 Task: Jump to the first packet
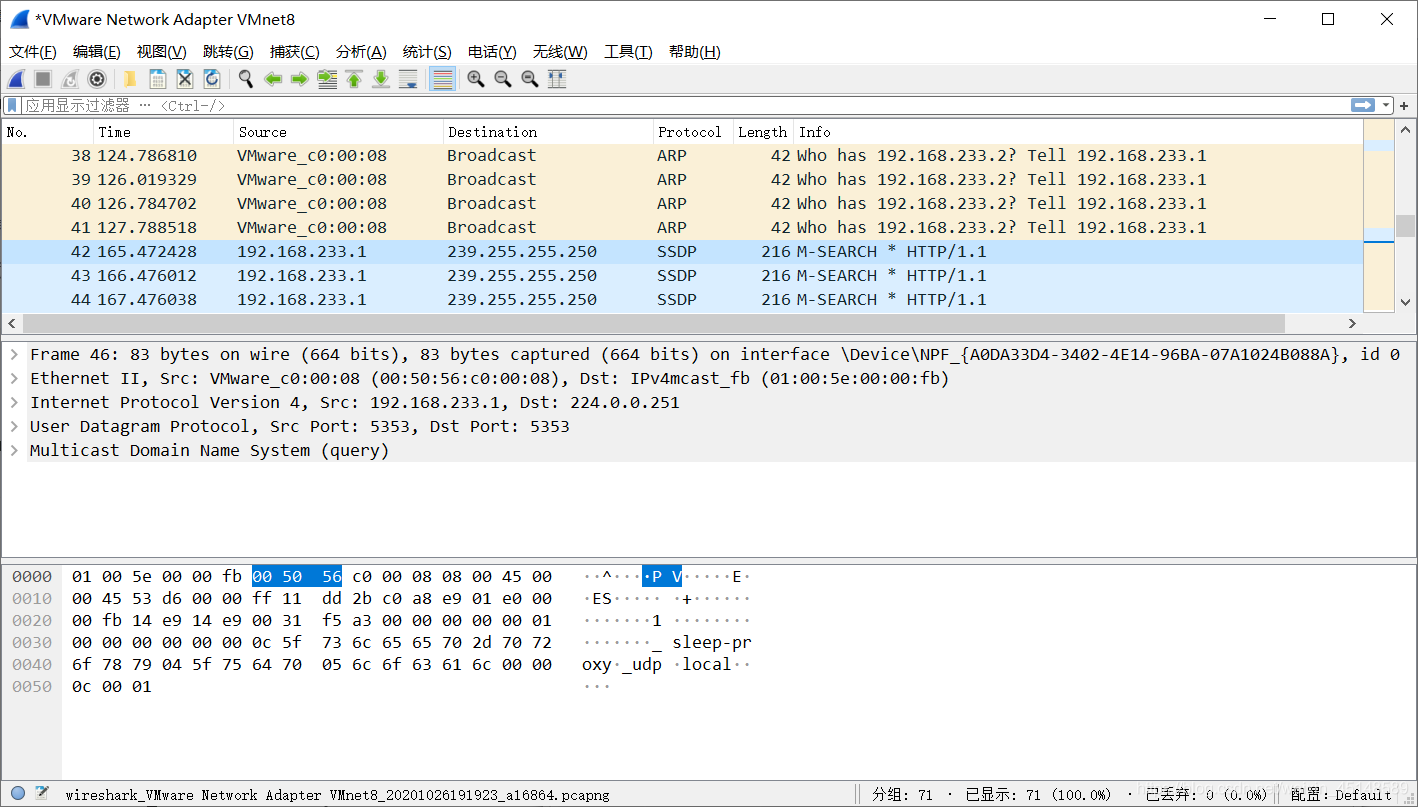tap(353, 79)
